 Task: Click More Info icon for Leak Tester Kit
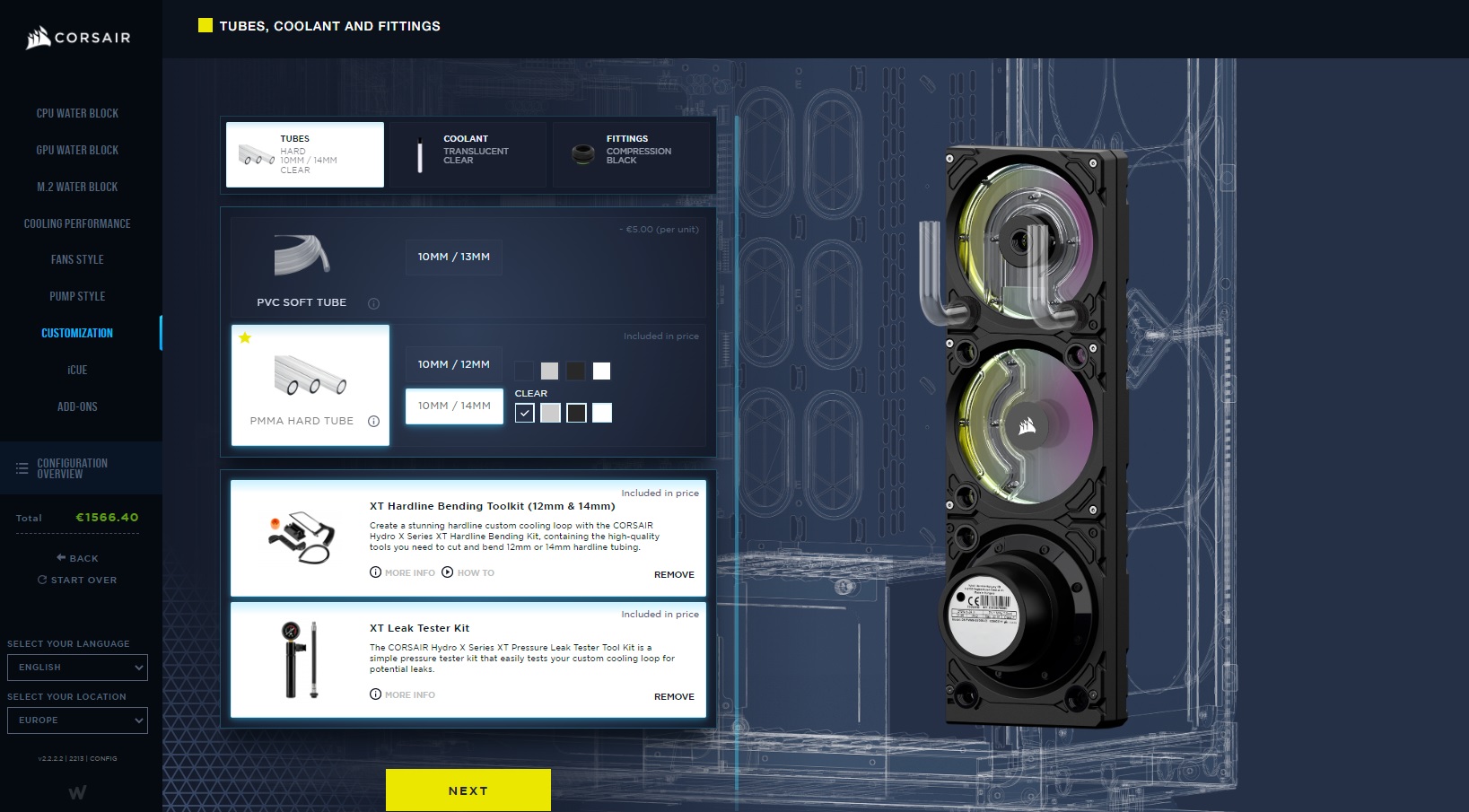pyautogui.click(x=375, y=694)
